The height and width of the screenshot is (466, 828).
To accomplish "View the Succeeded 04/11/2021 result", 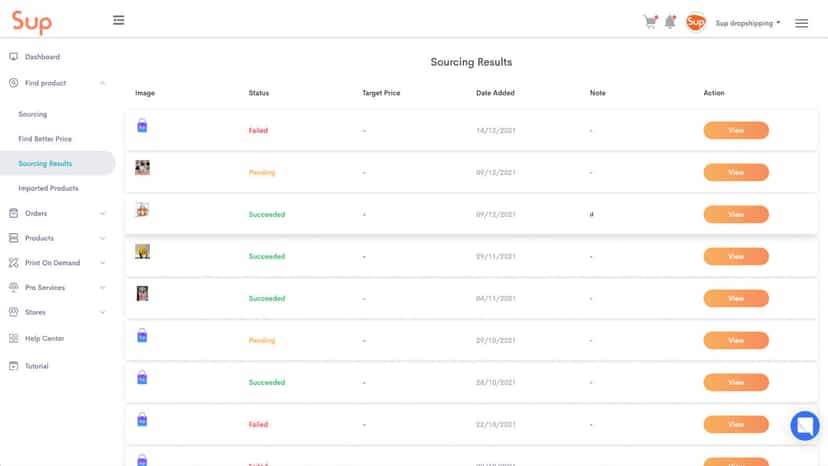I will pyautogui.click(x=736, y=299).
